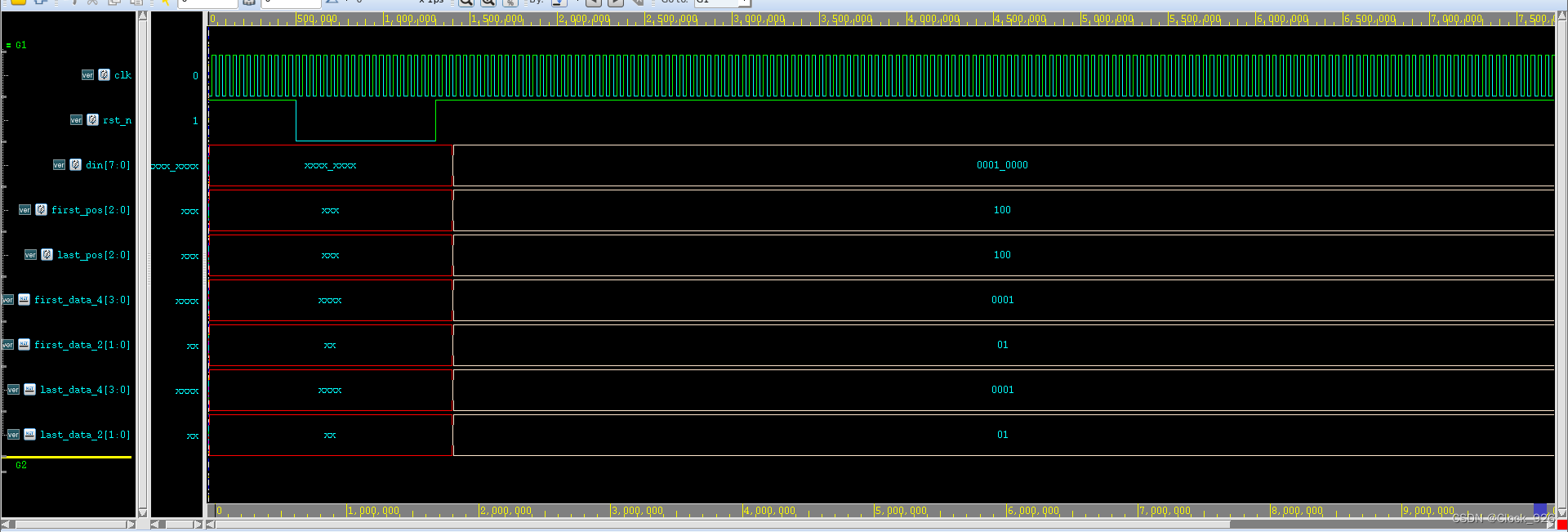Click the '0001_0000' value on the din waveform

[x=1002, y=165]
